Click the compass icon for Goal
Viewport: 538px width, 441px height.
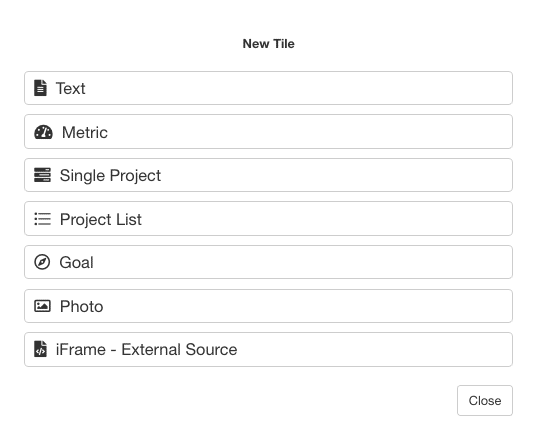click(42, 262)
